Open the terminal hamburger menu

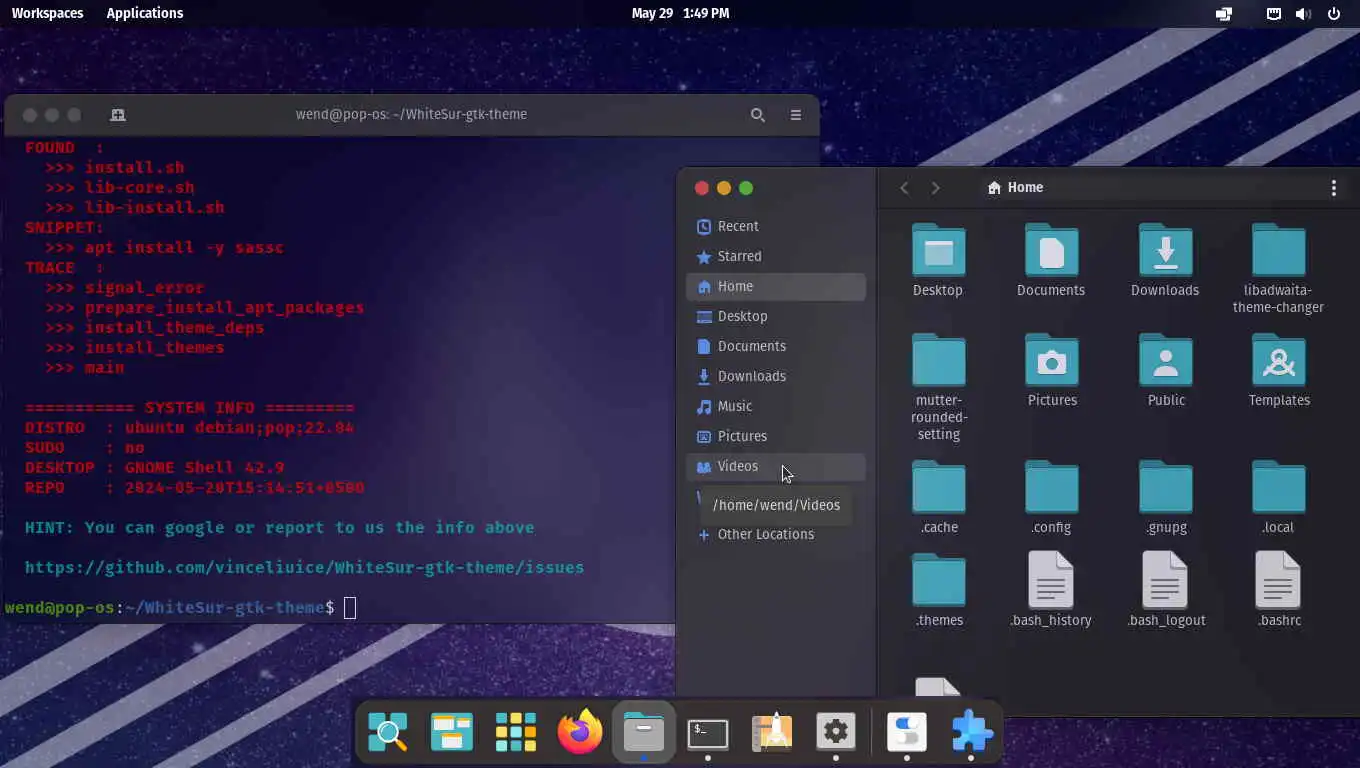[796, 115]
